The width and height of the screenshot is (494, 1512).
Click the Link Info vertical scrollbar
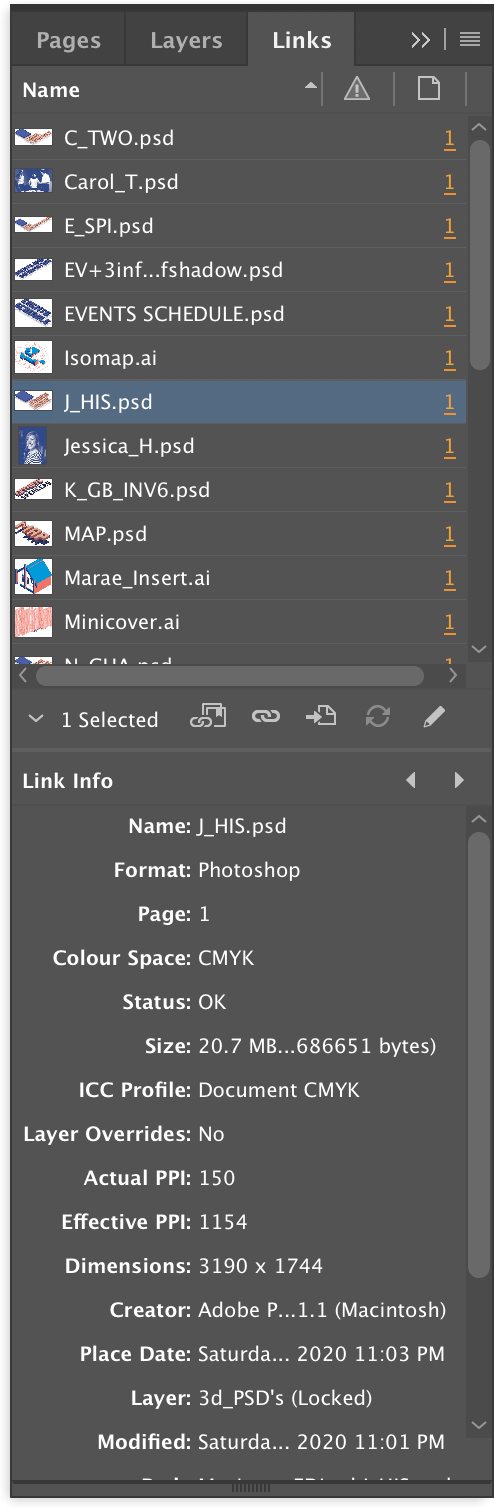click(x=479, y=1054)
